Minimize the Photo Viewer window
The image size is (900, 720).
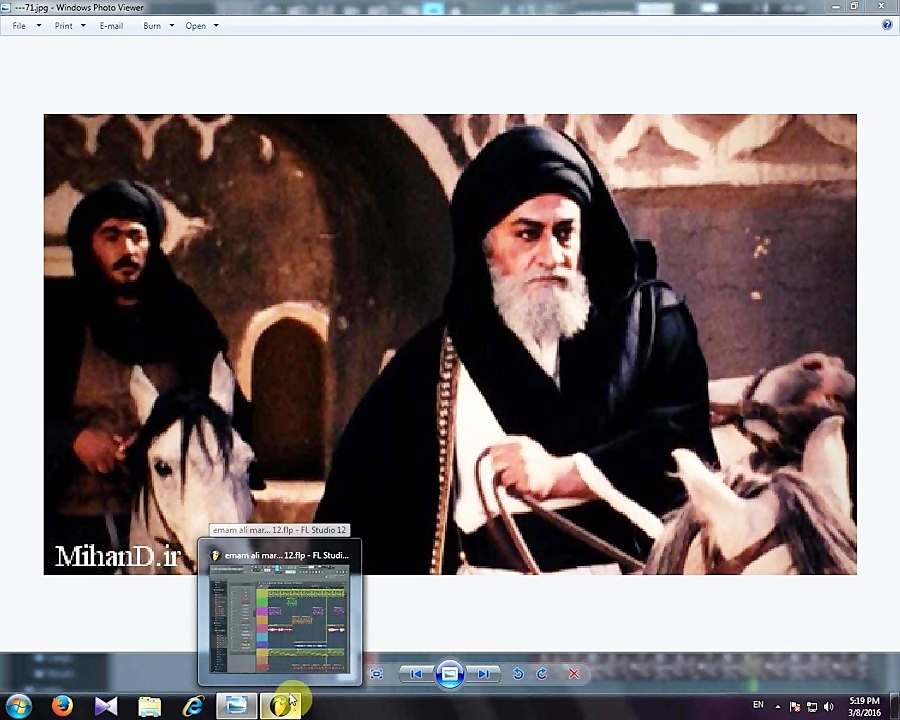point(836,6)
